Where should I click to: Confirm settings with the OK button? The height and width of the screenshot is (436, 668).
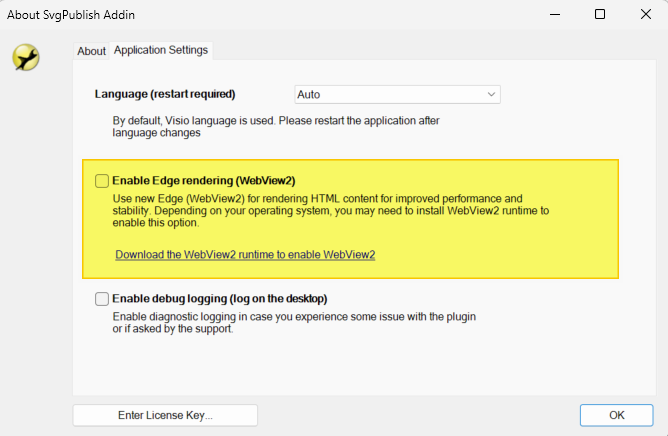tap(616, 415)
